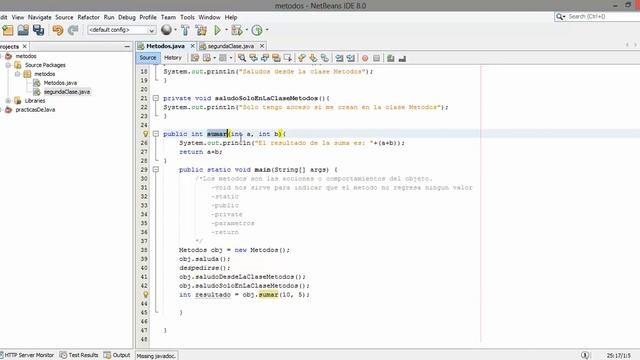The height and width of the screenshot is (360, 640).
Task: Open the Test Results panel button
Action: [x=79, y=355]
